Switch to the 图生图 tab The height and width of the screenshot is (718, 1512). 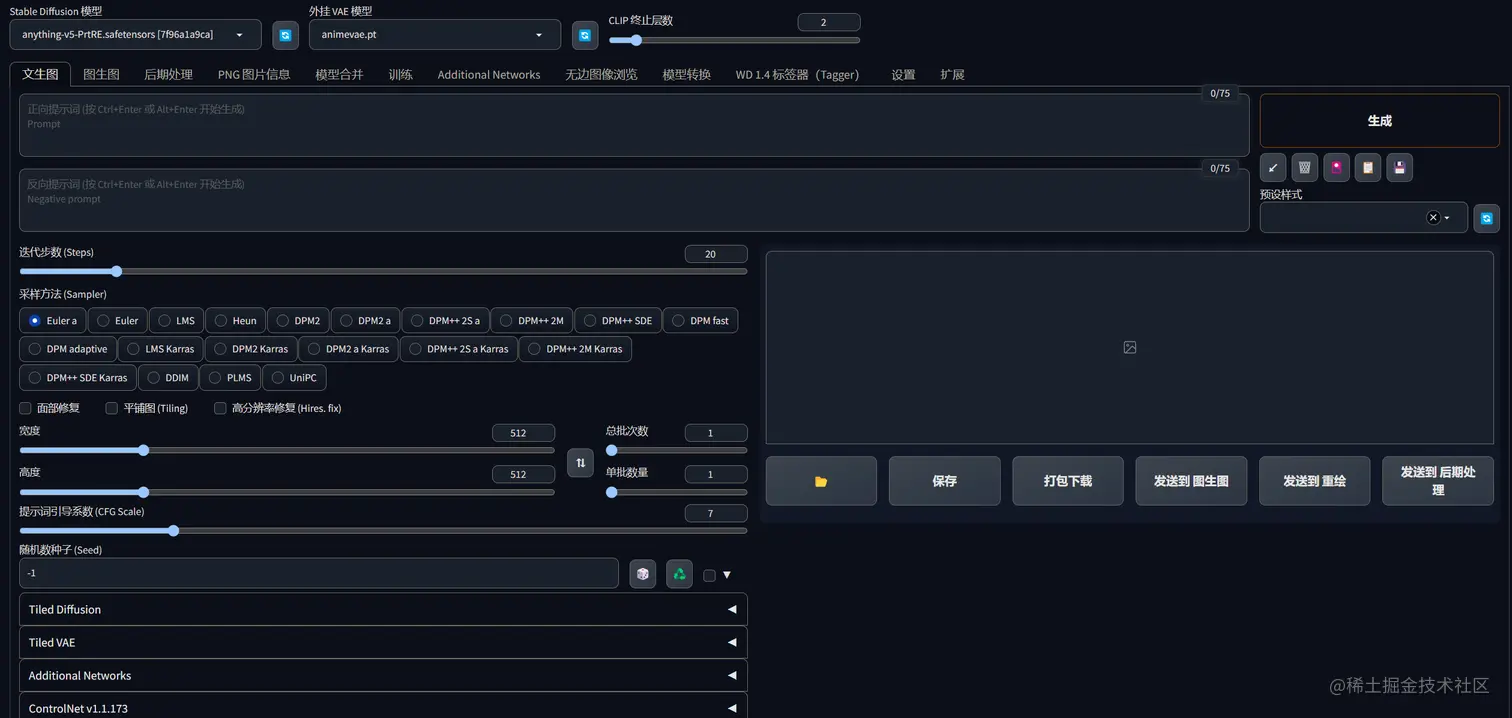click(101, 74)
